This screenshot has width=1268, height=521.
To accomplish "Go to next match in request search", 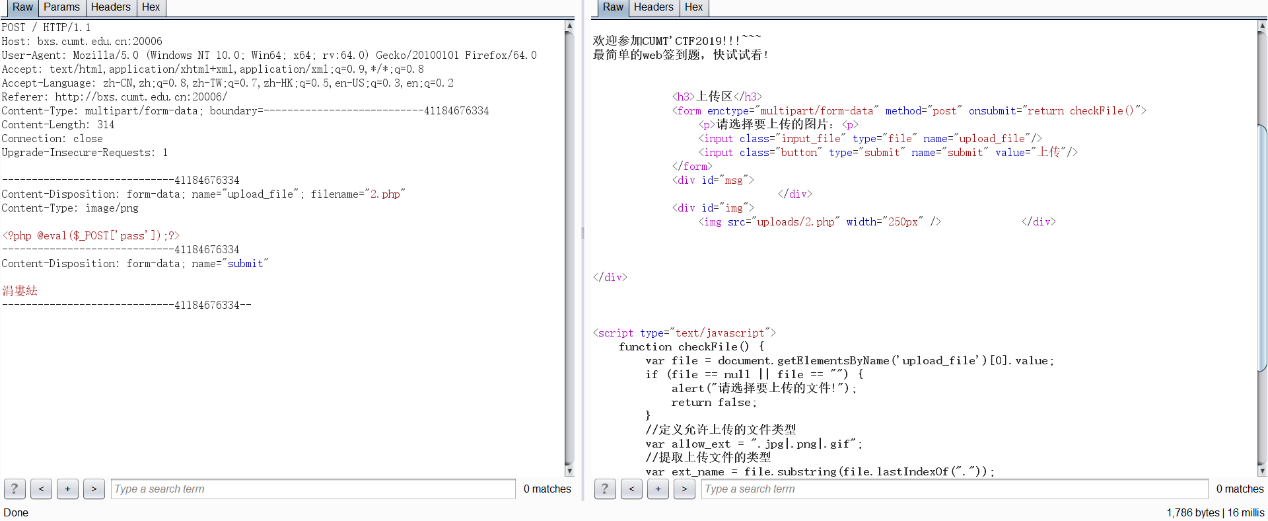I will coord(93,489).
